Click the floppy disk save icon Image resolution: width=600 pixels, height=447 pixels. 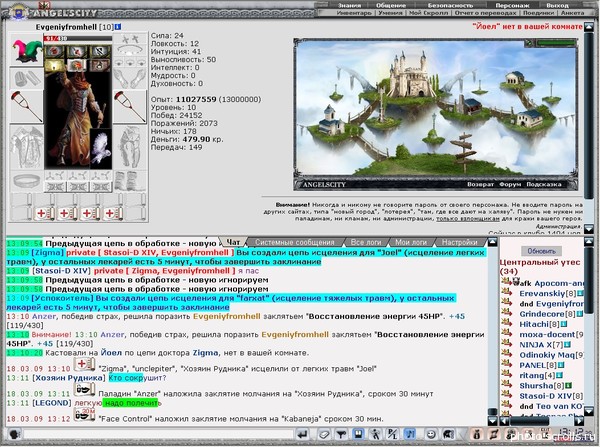(358, 435)
